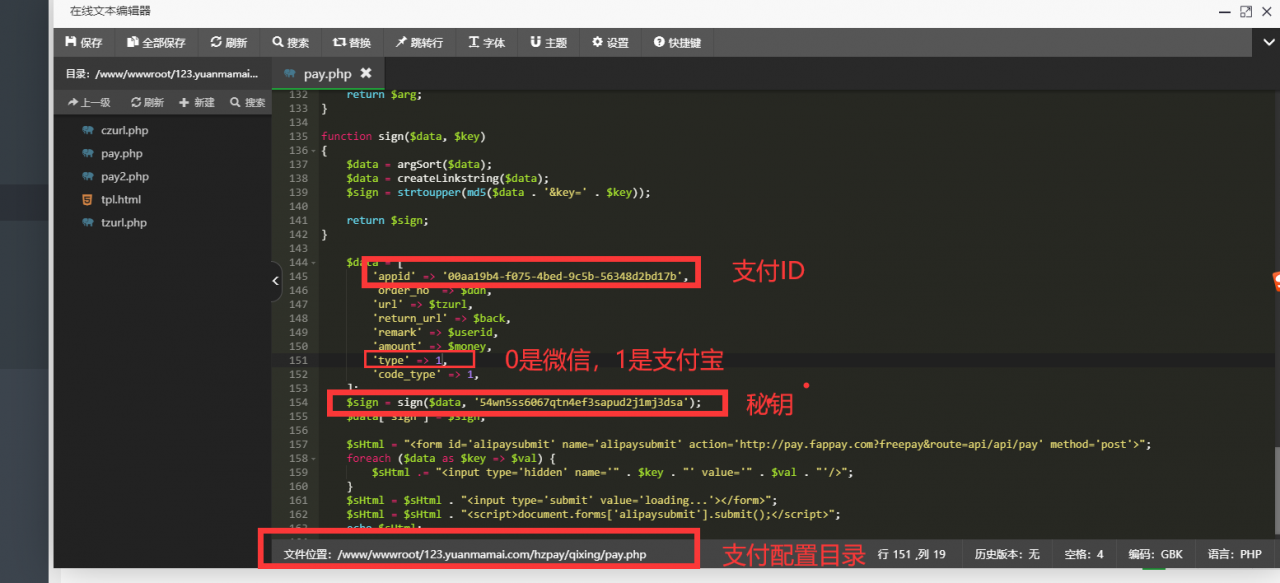This screenshot has height=583, width=1280.
Task: Change syntax language via 语言: PHP
Action: coord(1235,553)
